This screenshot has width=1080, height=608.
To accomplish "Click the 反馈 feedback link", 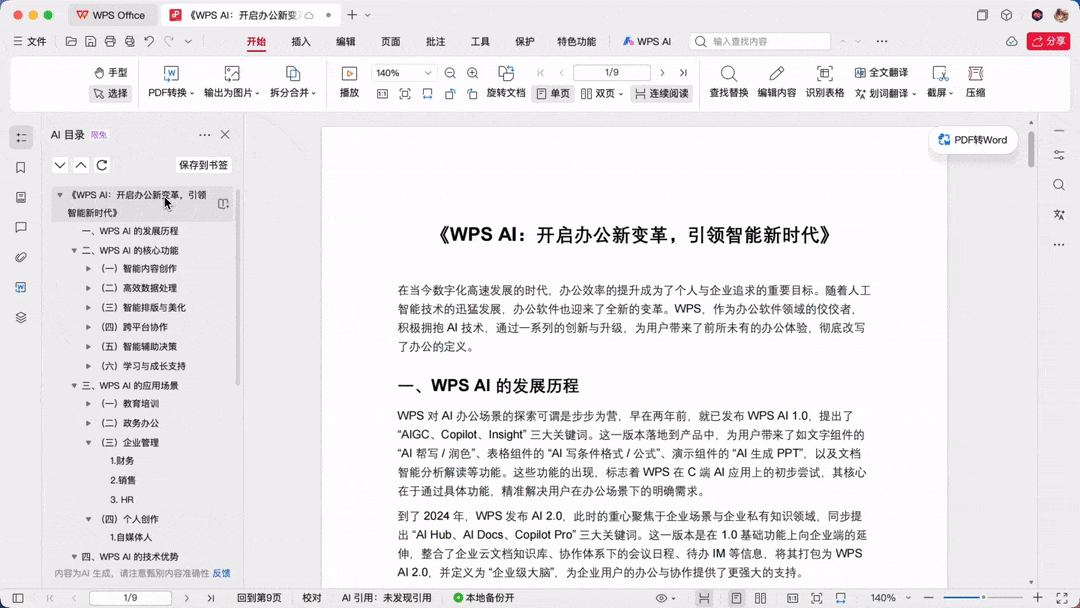I will [221, 573].
